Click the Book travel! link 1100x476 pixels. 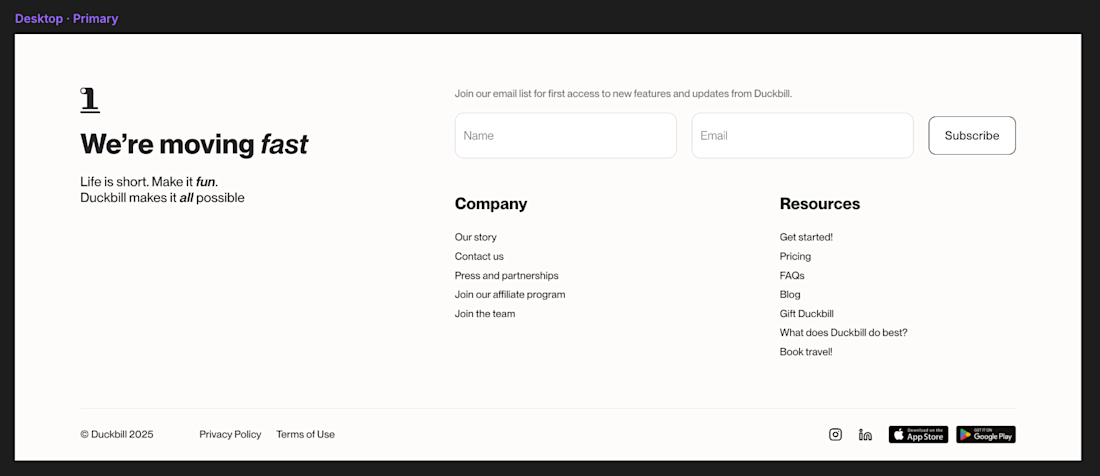pyautogui.click(x=806, y=351)
